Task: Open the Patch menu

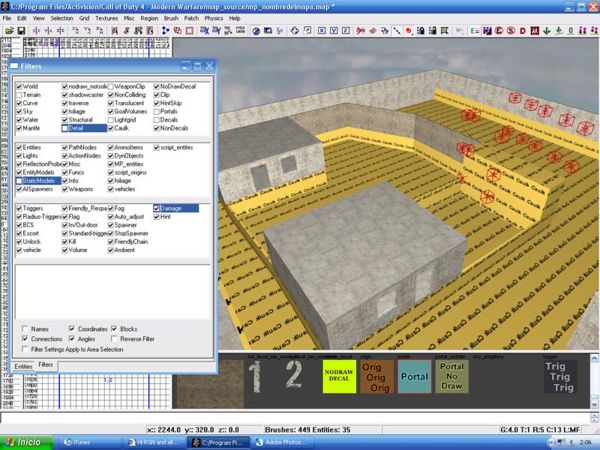Action: 191,18
